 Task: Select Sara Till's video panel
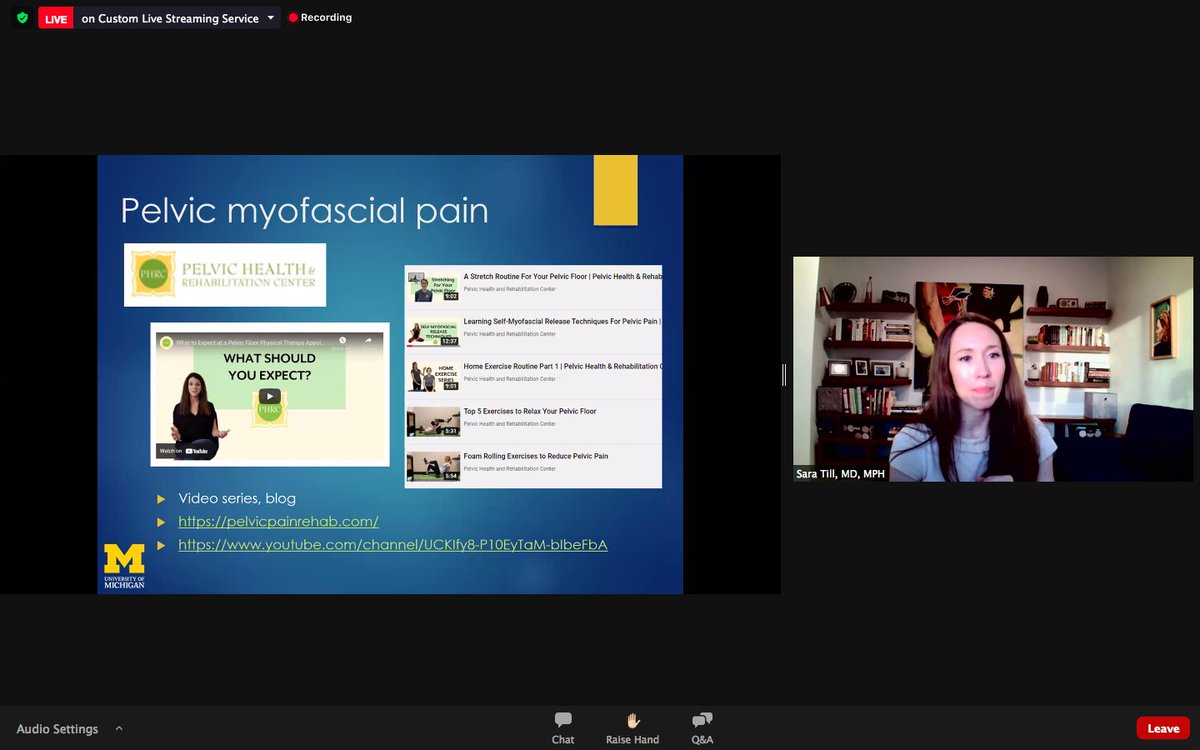[x=992, y=368]
